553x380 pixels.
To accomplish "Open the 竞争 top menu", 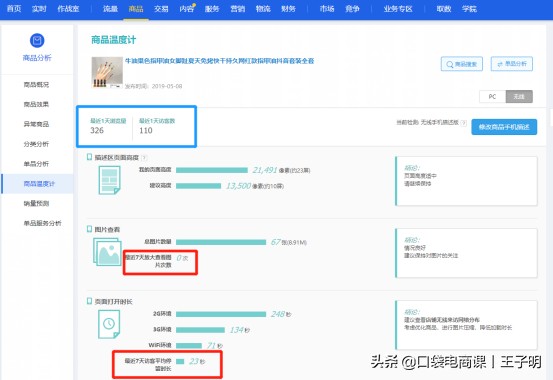I will pyautogui.click(x=352, y=9).
